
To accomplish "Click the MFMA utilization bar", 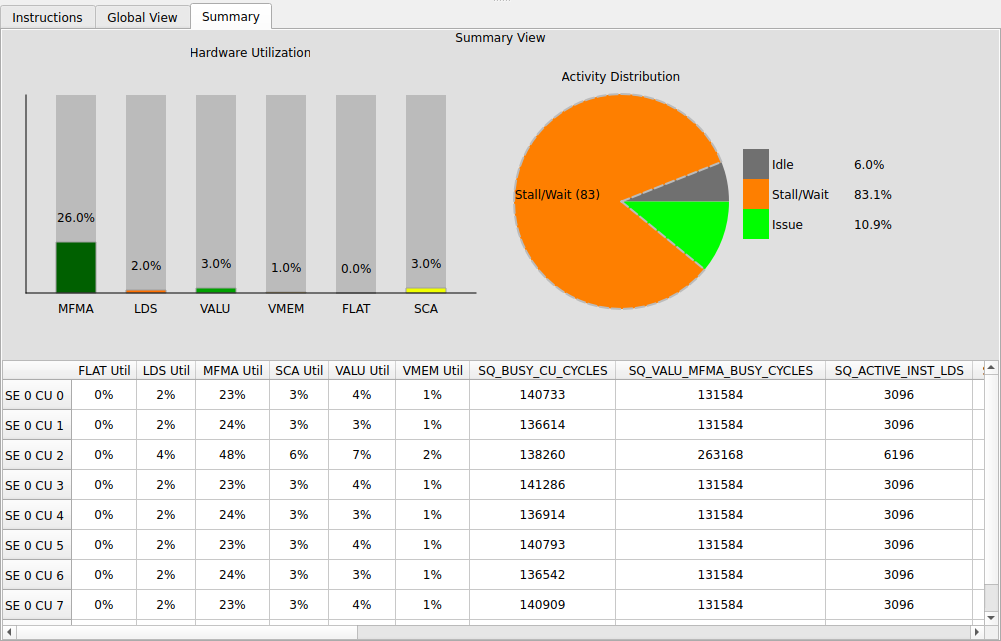I will 76,265.
